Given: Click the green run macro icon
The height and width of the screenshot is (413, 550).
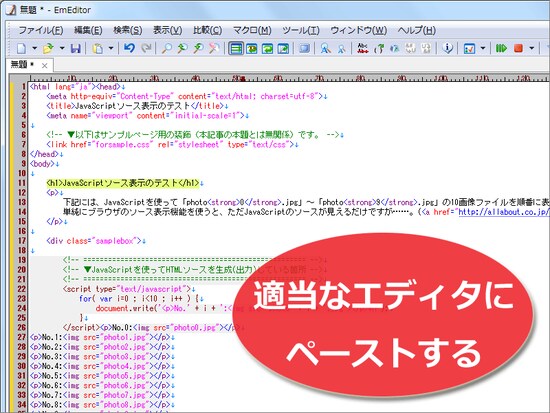Looking at the screenshot, I should click(x=501, y=48).
